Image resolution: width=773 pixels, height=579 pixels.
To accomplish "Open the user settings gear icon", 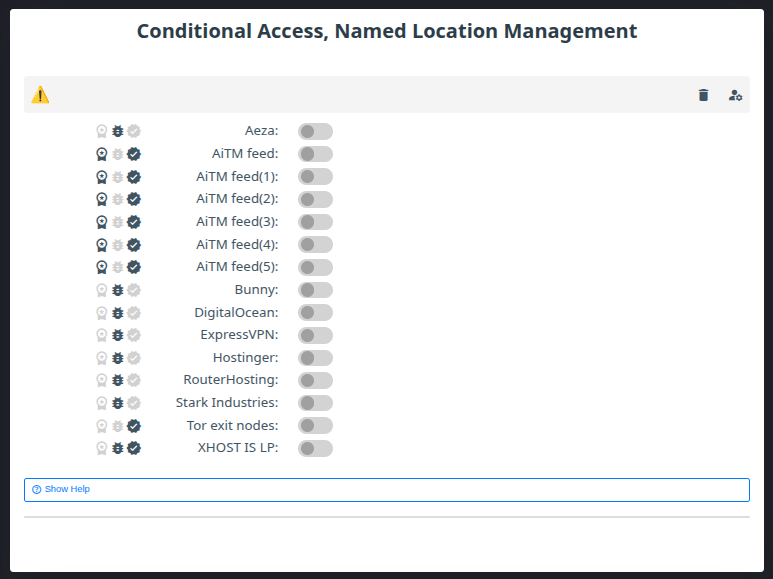I will point(735,95).
